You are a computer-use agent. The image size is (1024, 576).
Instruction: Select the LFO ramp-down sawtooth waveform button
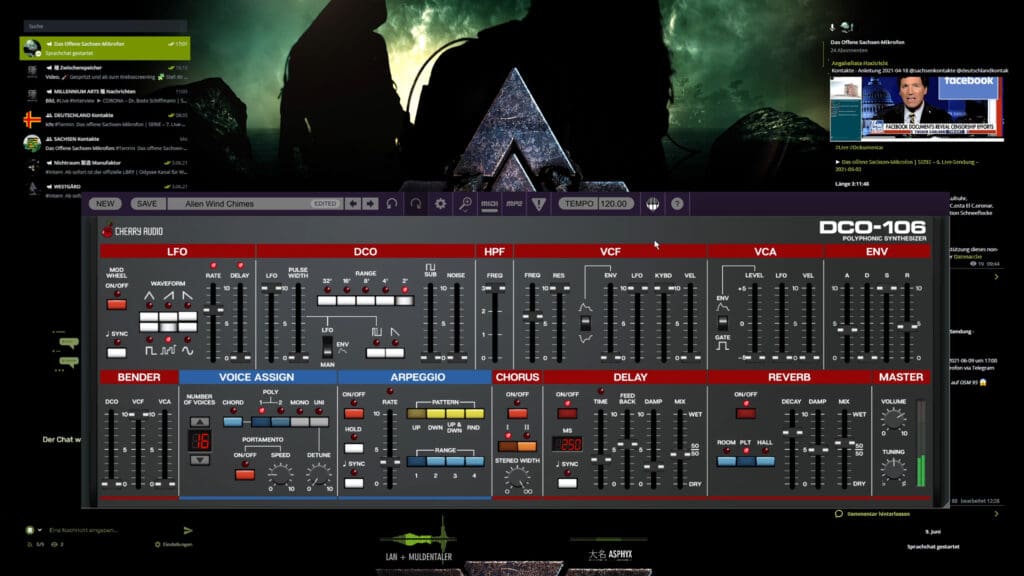point(187,317)
